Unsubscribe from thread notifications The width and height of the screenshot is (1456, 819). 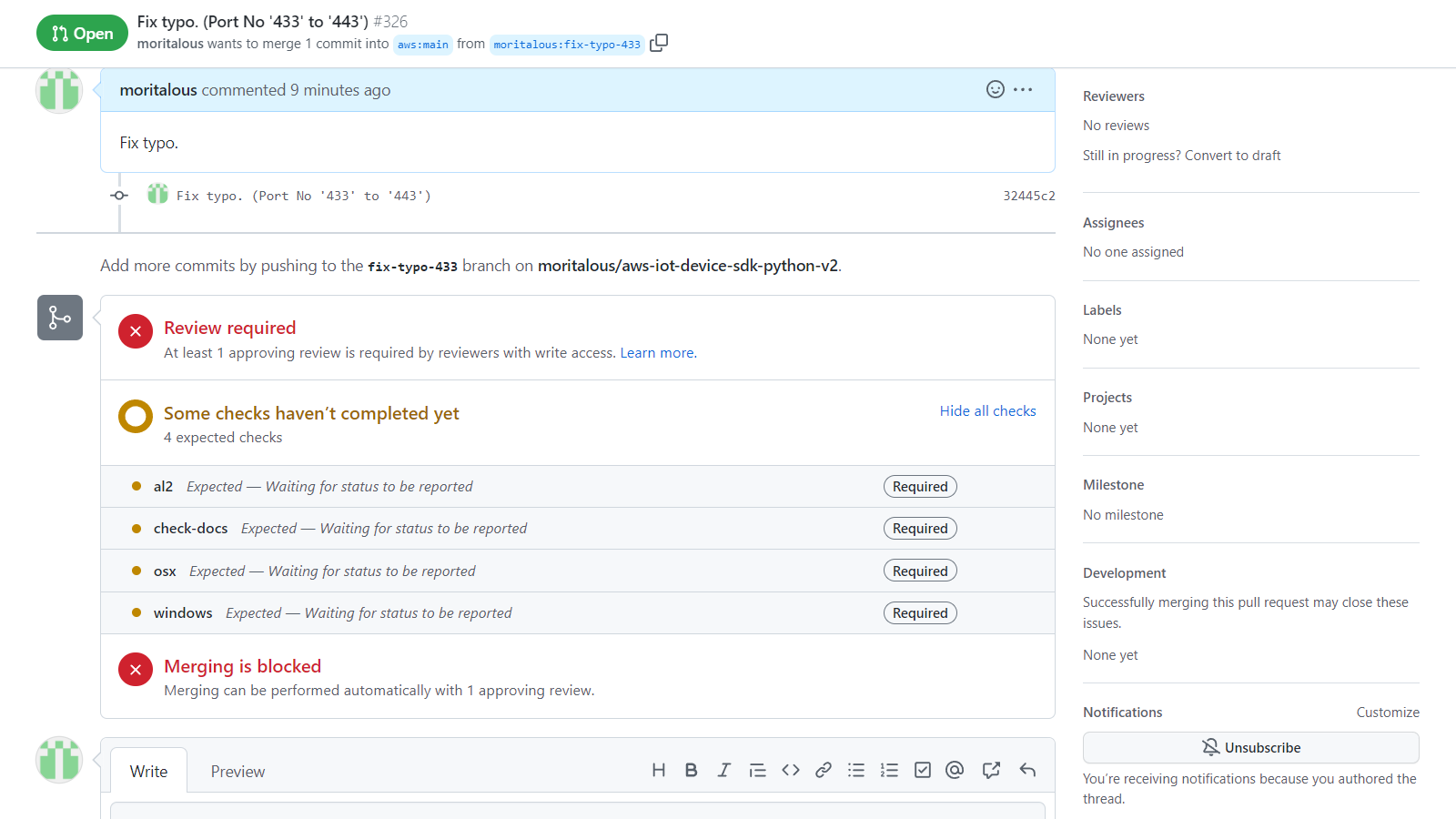coord(1250,747)
